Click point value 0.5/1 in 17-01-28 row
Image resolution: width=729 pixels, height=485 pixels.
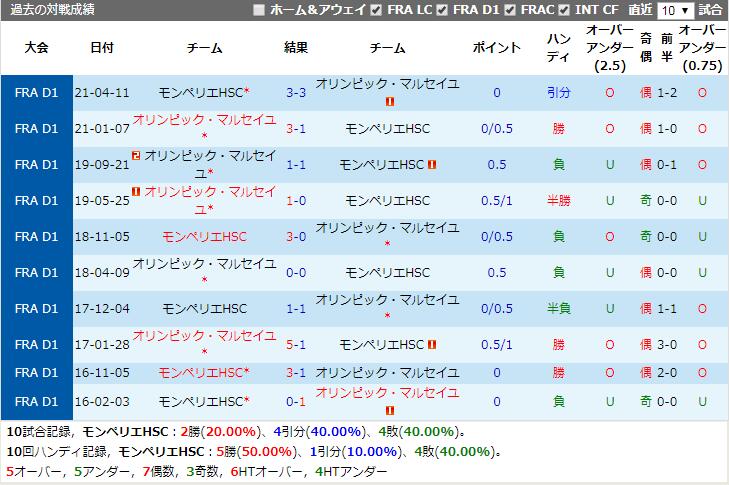click(x=497, y=345)
